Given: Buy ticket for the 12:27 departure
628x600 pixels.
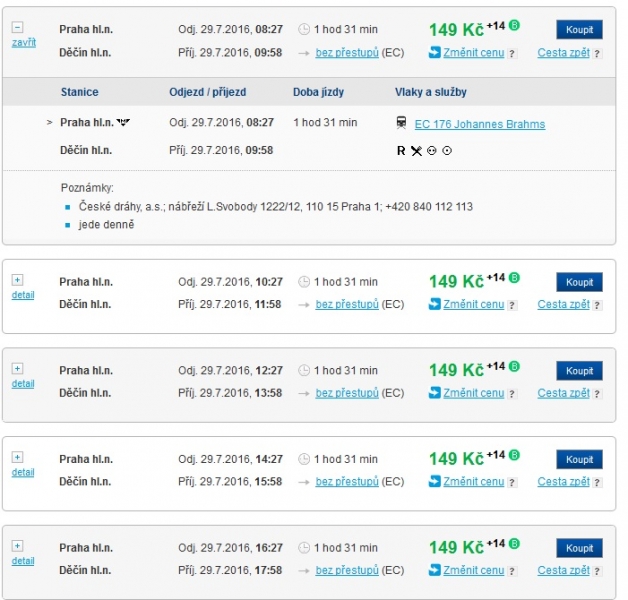Looking at the screenshot, I should [x=579, y=371].
